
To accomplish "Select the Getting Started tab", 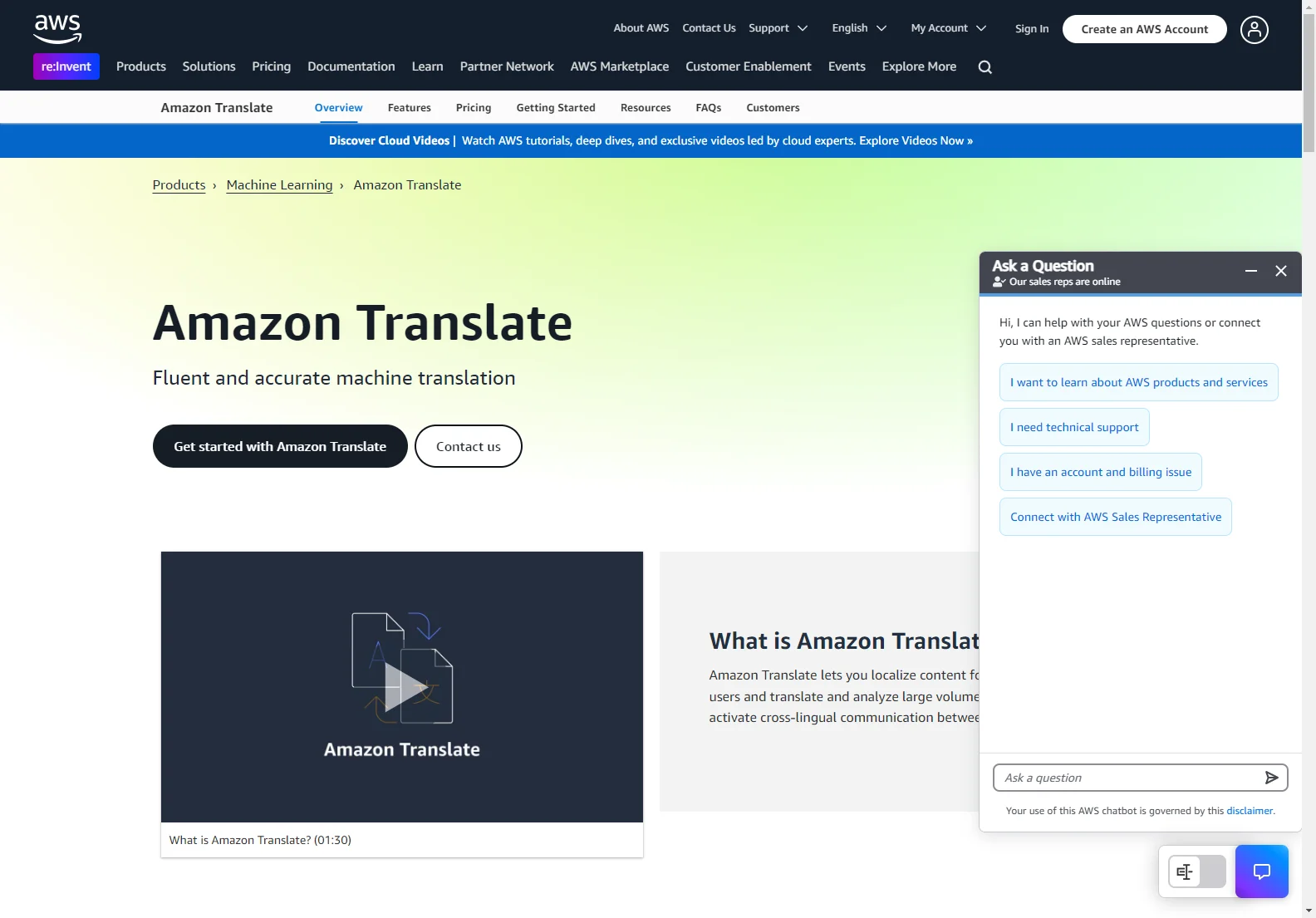I will point(556,108).
